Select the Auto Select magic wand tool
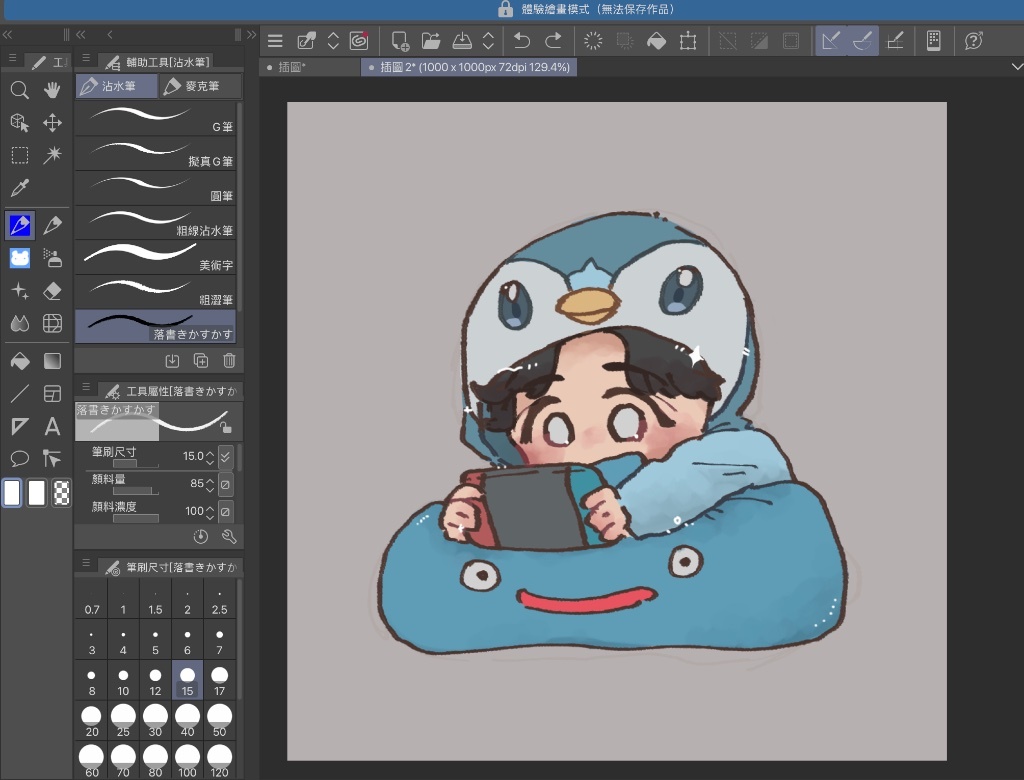This screenshot has width=1024, height=780. 52,155
